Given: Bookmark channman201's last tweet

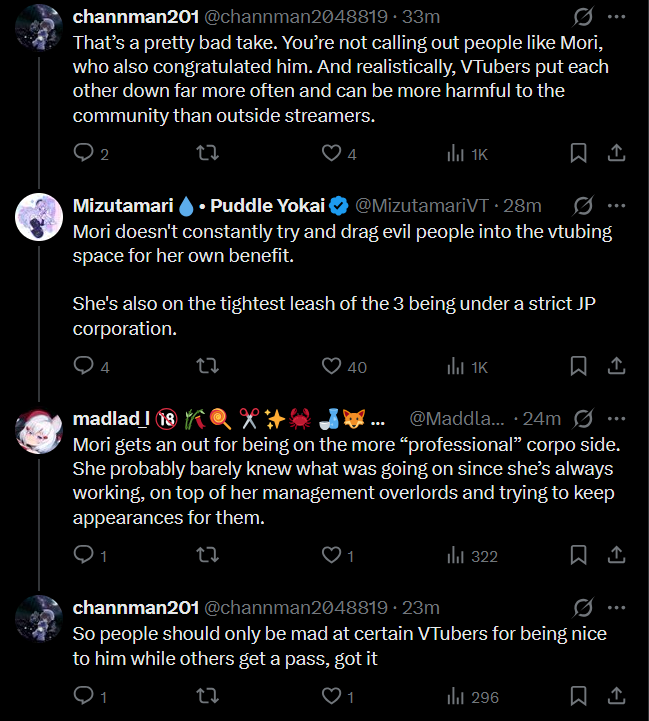Looking at the screenshot, I should 578,695.
